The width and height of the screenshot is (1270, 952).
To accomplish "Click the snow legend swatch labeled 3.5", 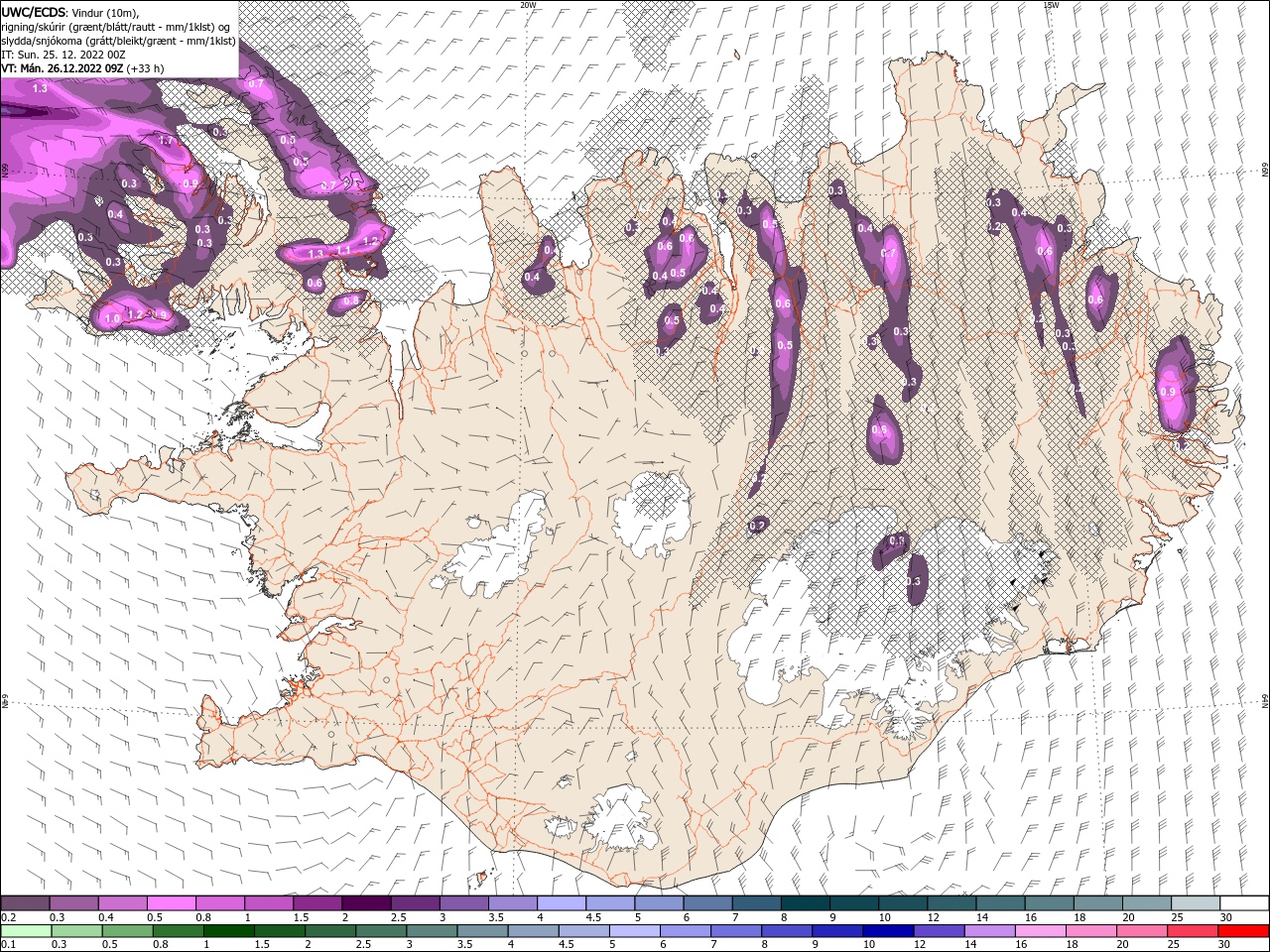I will pos(512,903).
